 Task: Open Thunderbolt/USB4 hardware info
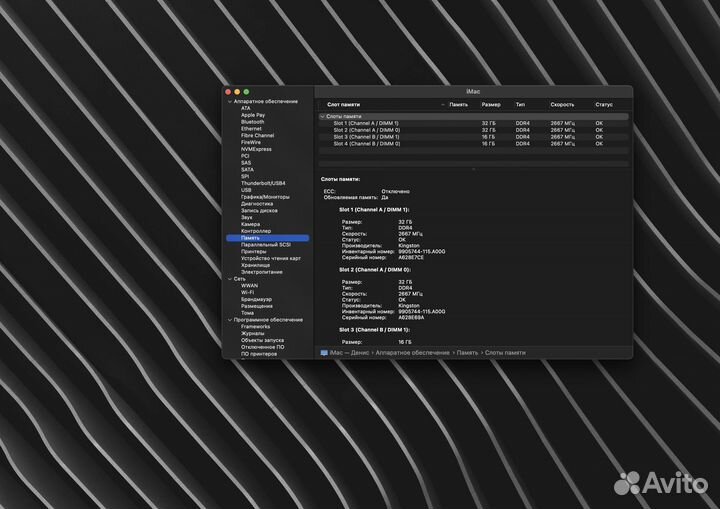[263, 183]
